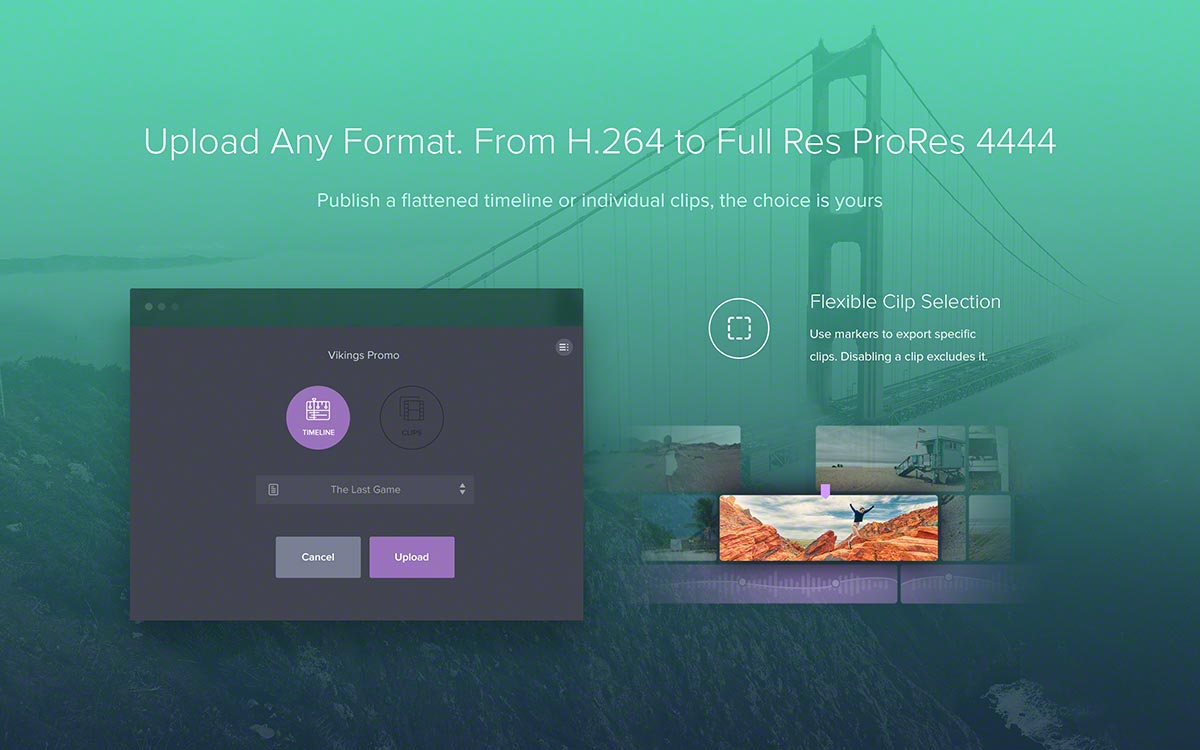Open The Last Game dropdown

365,489
